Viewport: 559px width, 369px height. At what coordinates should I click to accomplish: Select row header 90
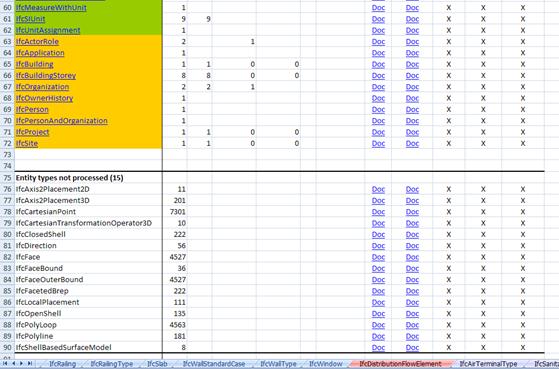click(x=7, y=347)
